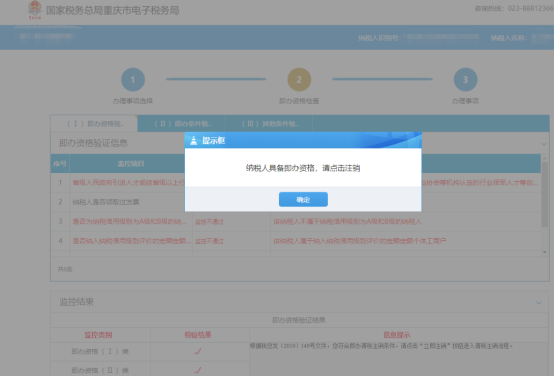This screenshot has width=554, height=377.
Task: Select step 2 circle 即办资格检查
Action: coord(299,79)
